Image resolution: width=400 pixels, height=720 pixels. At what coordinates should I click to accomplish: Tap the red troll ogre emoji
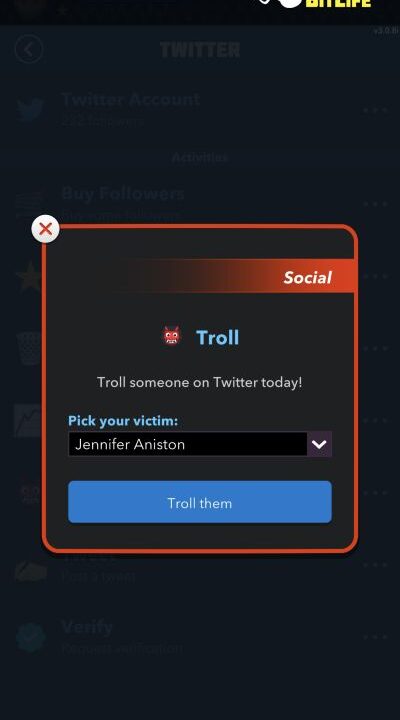[171, 336]
